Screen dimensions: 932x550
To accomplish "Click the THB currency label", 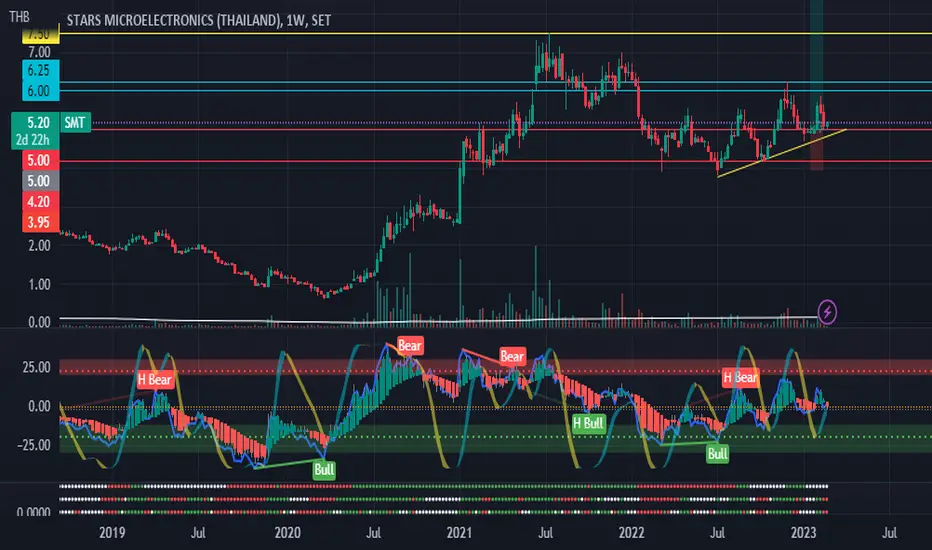I will click(x=19, y=17).
